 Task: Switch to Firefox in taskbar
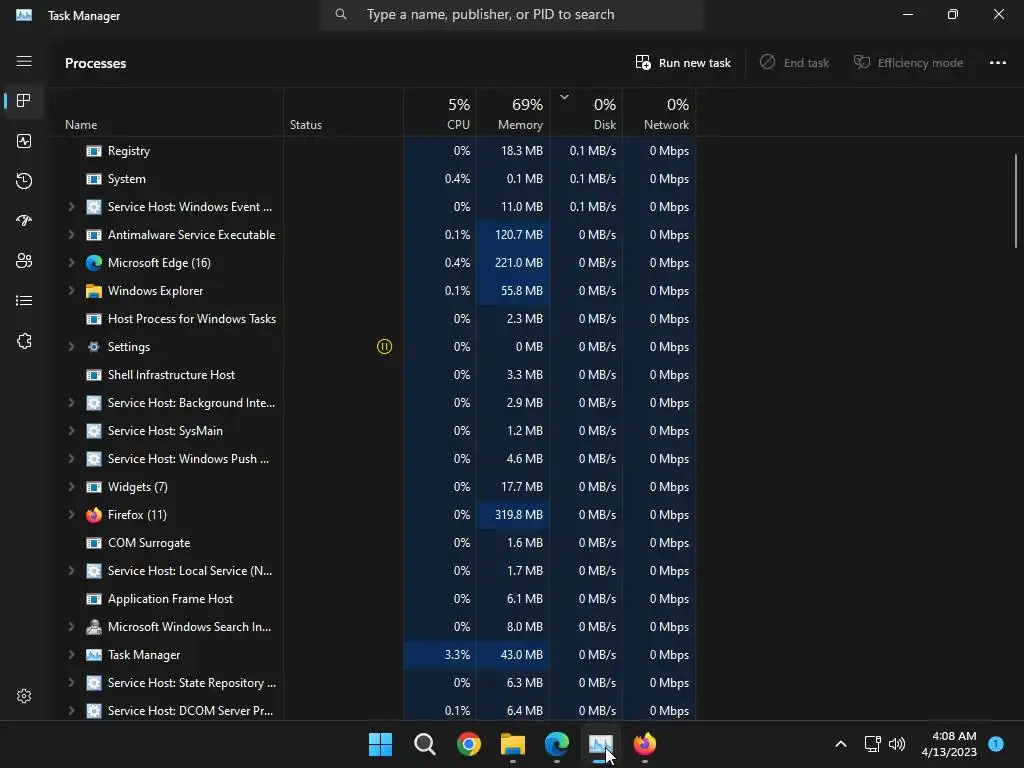(645, 744)
